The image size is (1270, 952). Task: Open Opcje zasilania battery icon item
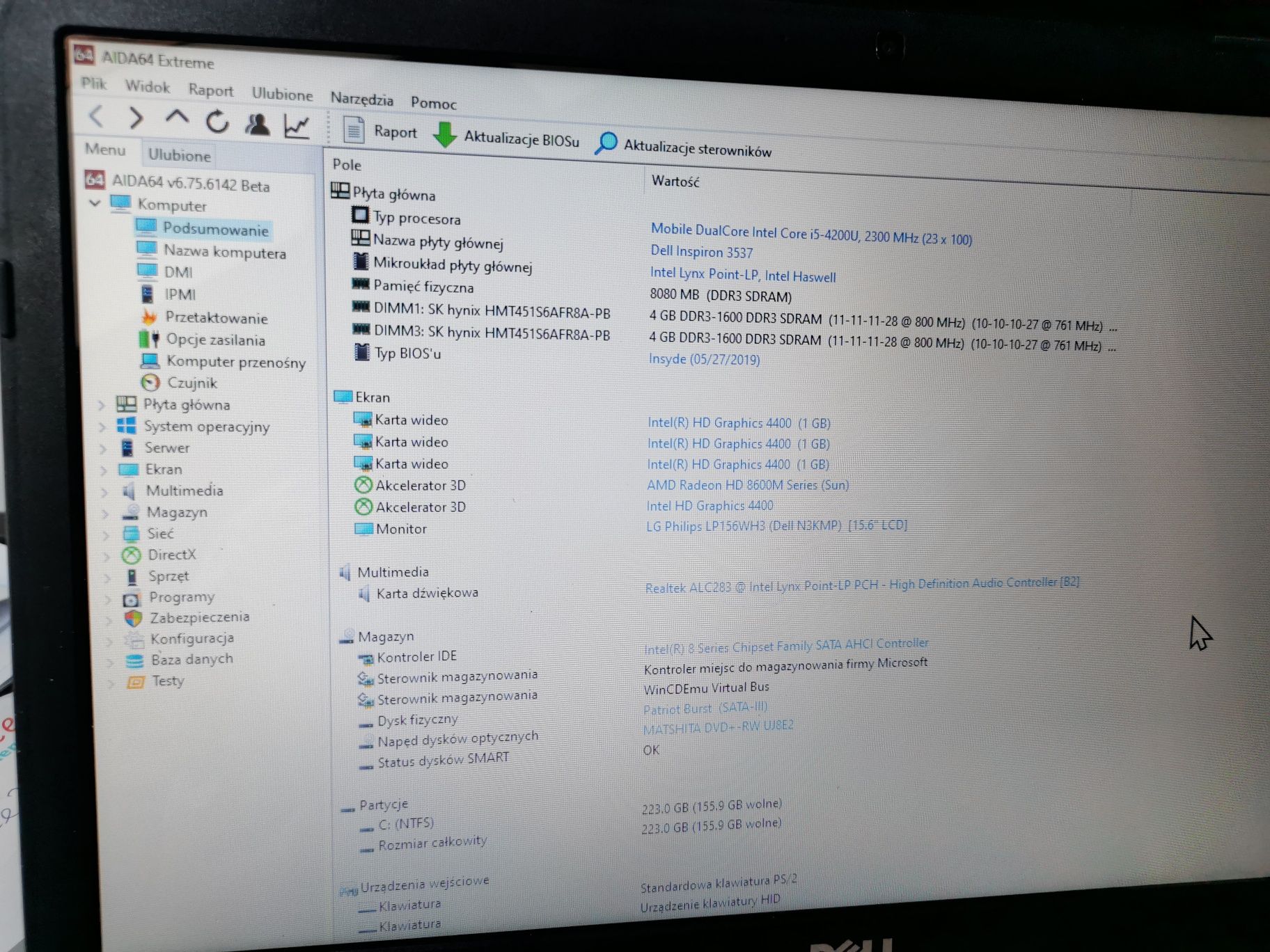(x=149, y=339)
